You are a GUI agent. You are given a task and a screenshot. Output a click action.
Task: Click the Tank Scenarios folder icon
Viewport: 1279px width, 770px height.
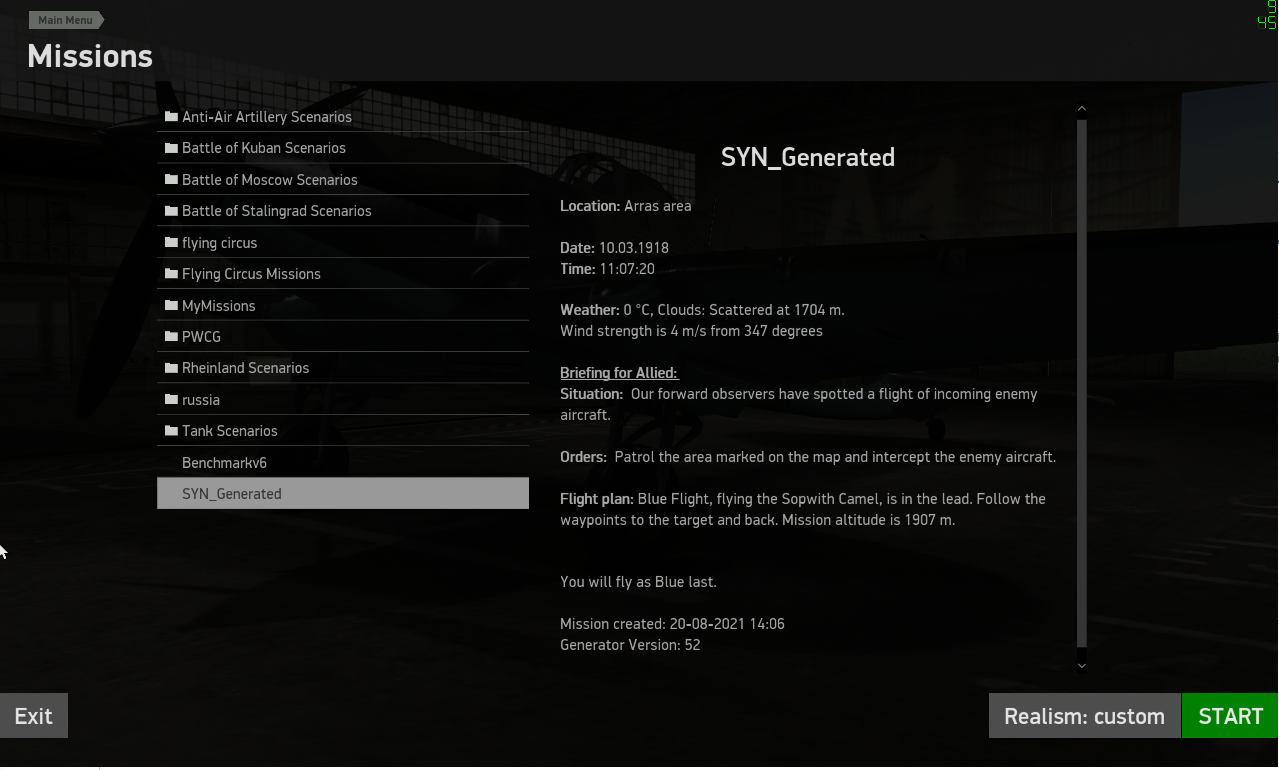coord(171,430)
